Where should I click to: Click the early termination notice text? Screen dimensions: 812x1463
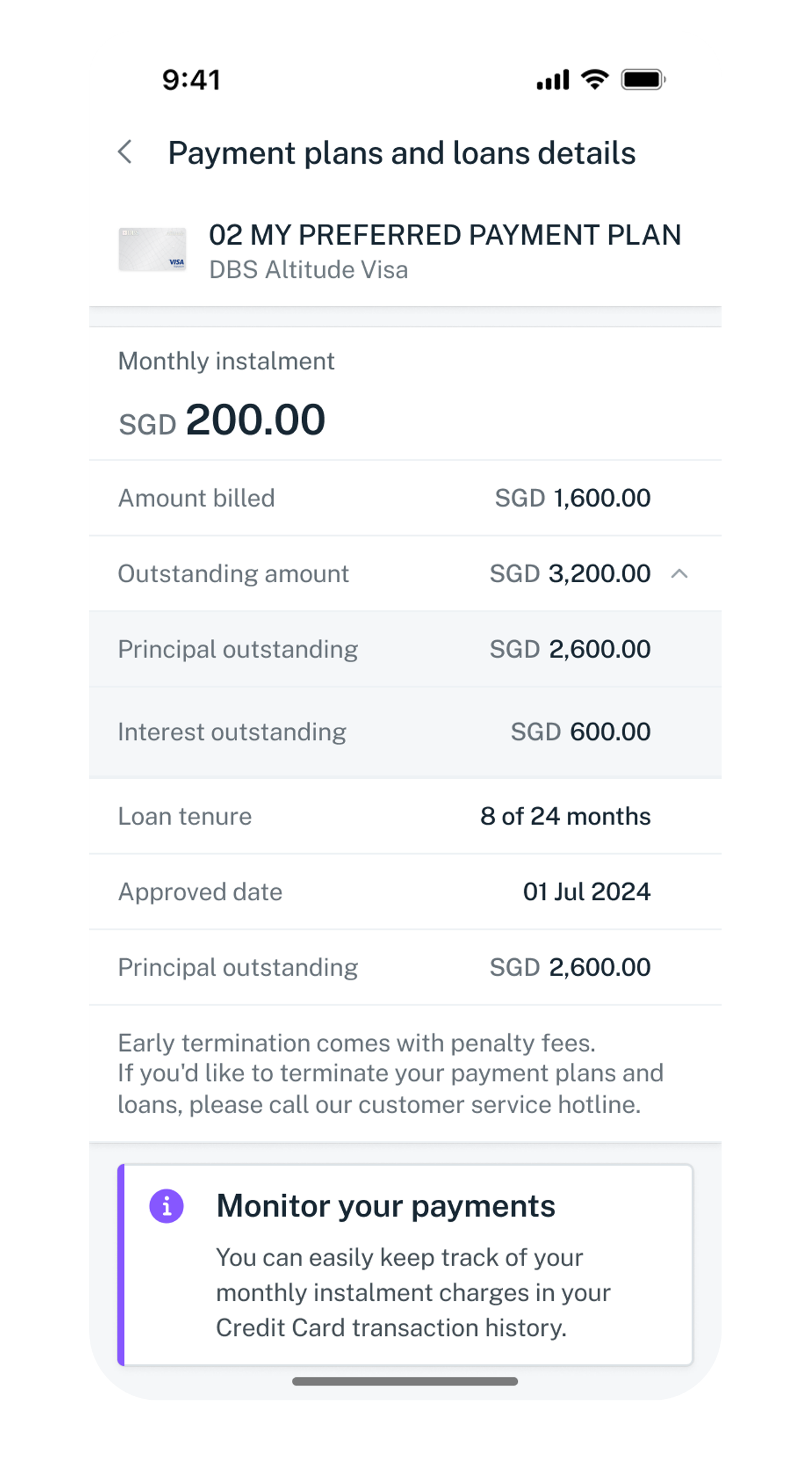point(390,1073)
